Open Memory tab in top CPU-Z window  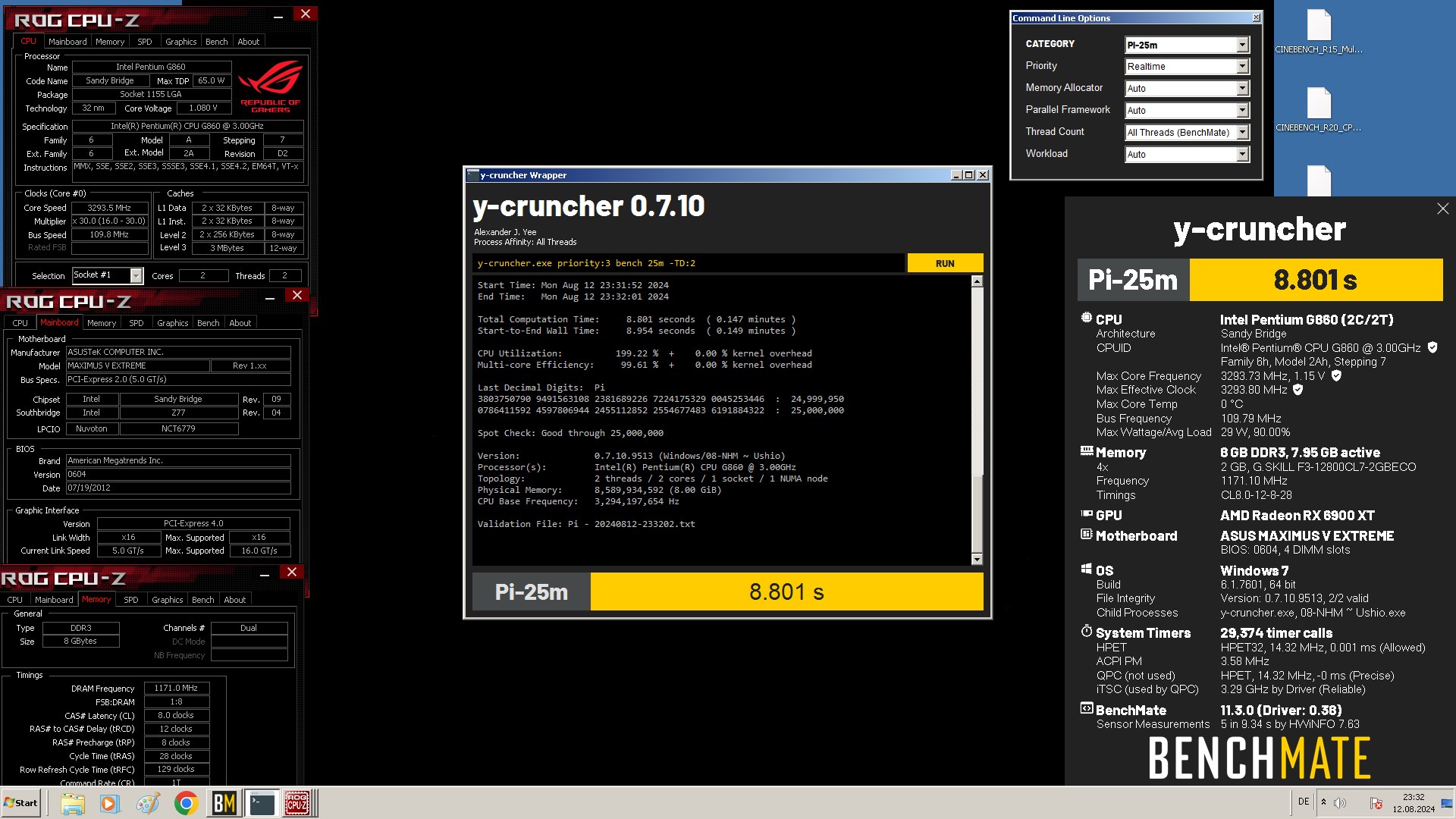point(110,42)
